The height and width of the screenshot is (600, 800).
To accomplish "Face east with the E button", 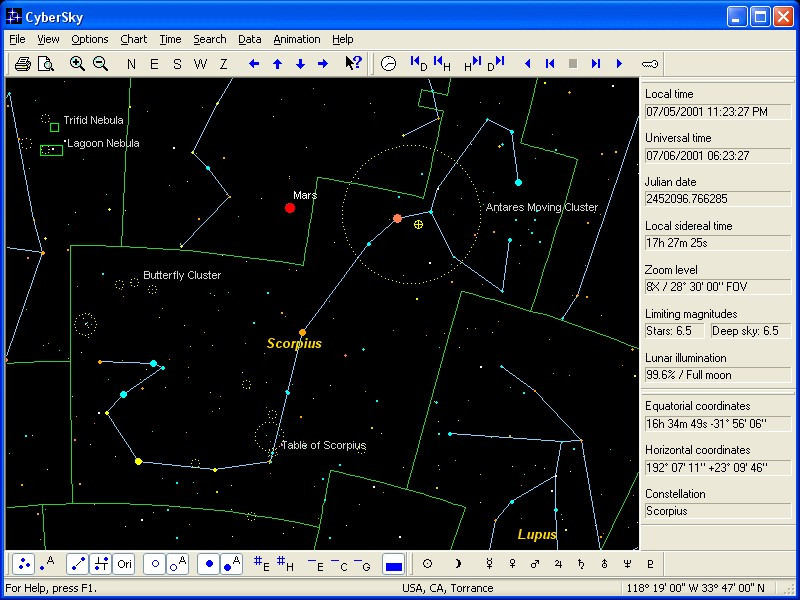I will point(154,64).
